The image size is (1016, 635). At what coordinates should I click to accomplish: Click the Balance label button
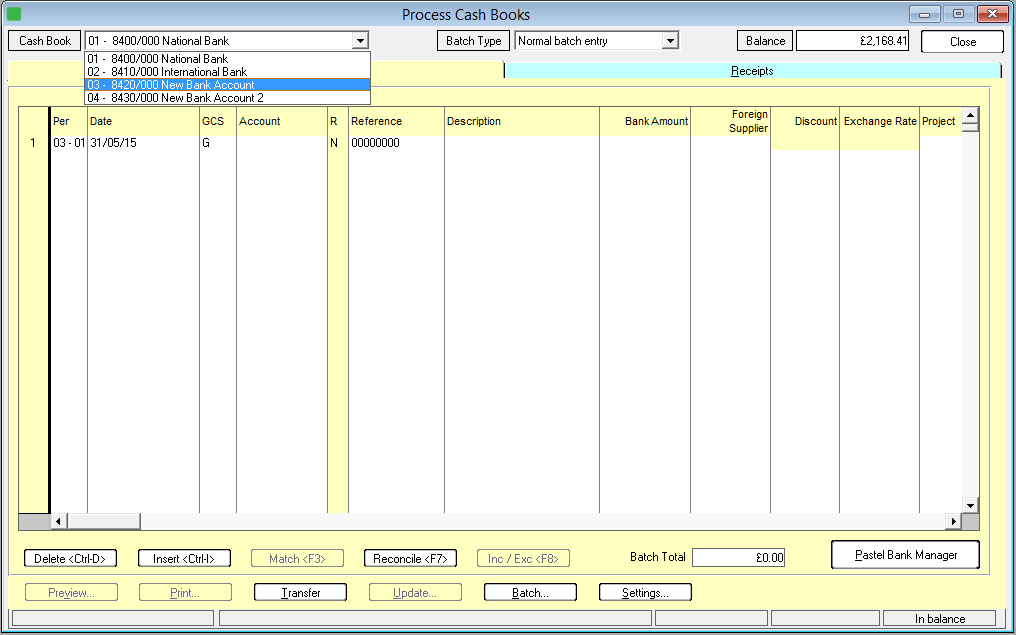pyautogui.click(x=765, y=41)
